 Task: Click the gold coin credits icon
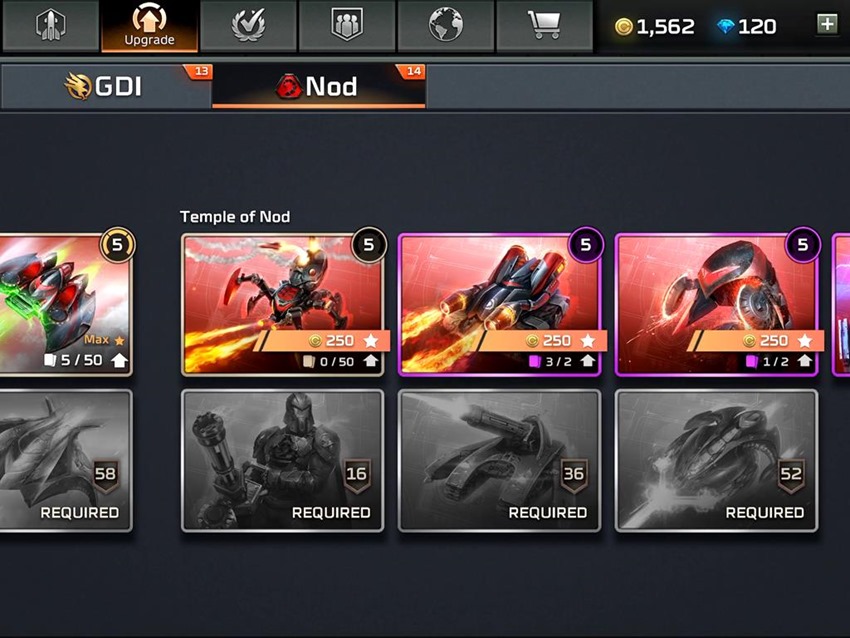coord(624,27)
